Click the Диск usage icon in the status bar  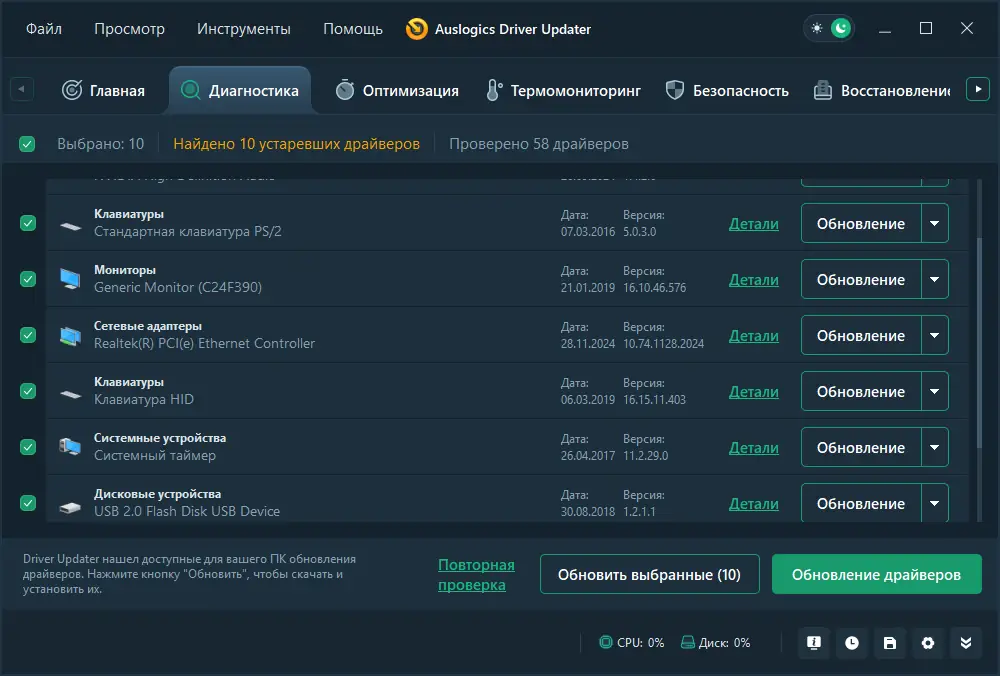(686, 643)
